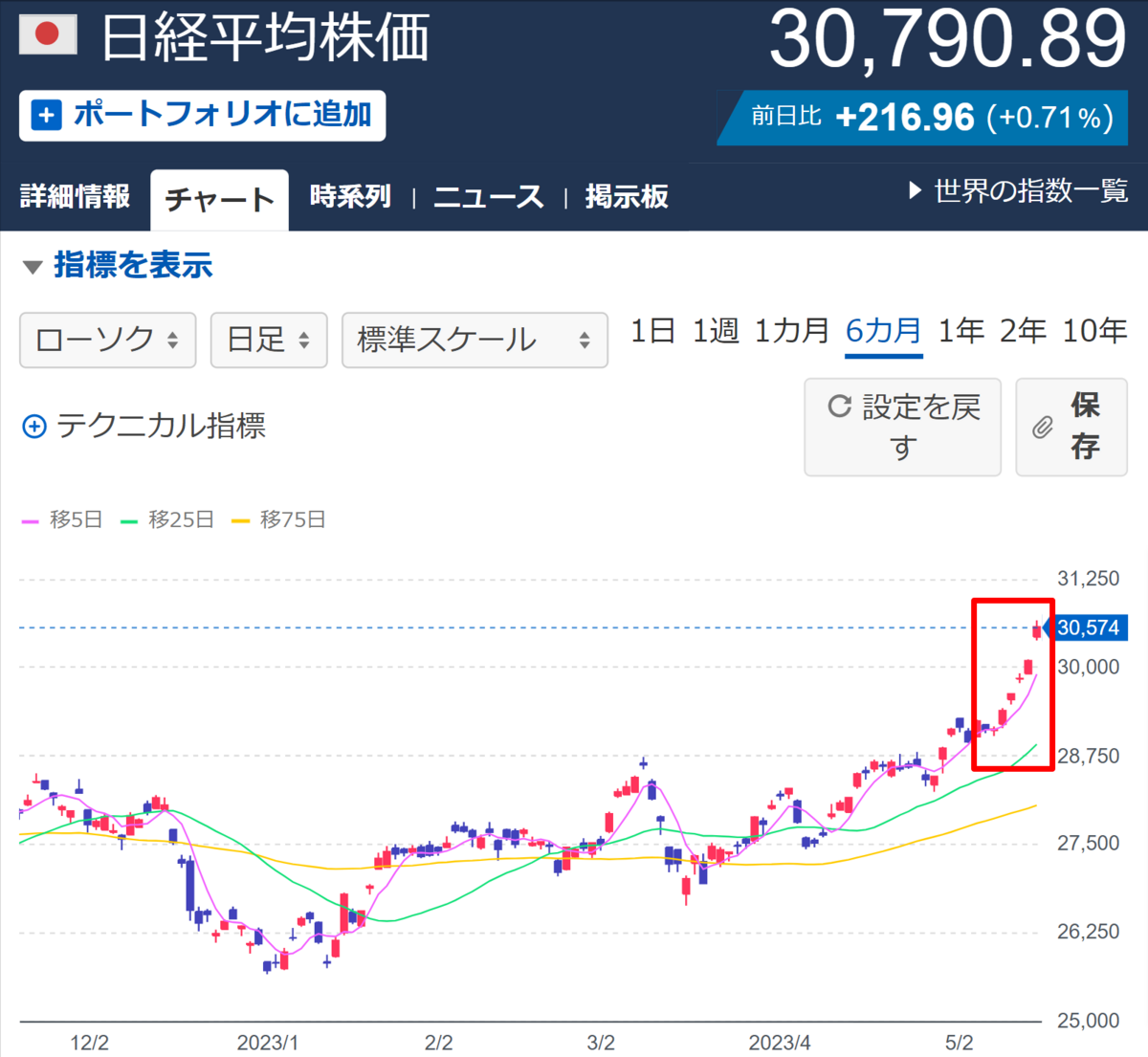The width and height of the screenshot is (1148, 1057).
Task: Click the 2023/1 date label
Action: (x=268, y=1043)
